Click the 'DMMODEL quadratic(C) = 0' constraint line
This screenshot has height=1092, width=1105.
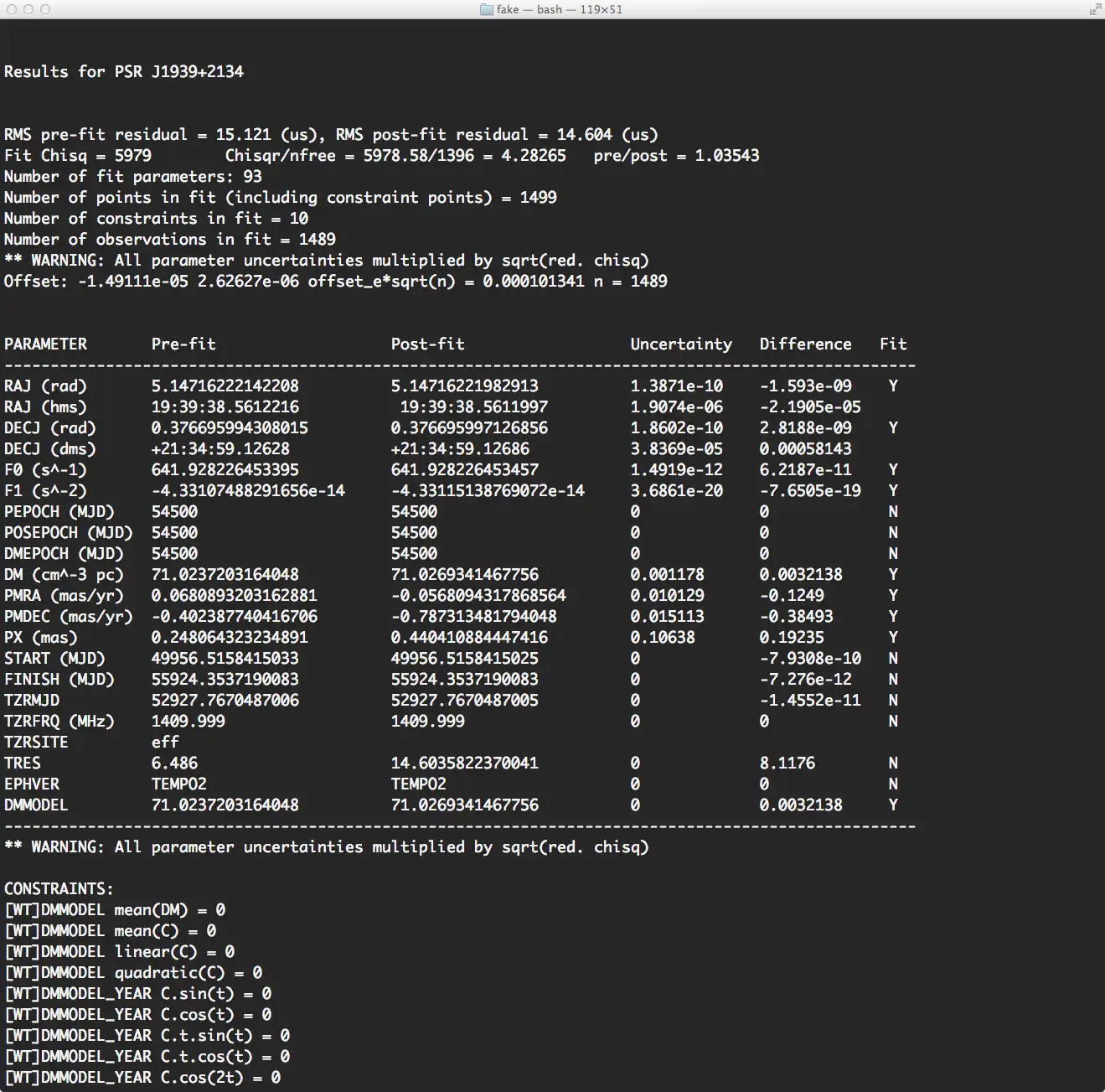click(134, 973)
